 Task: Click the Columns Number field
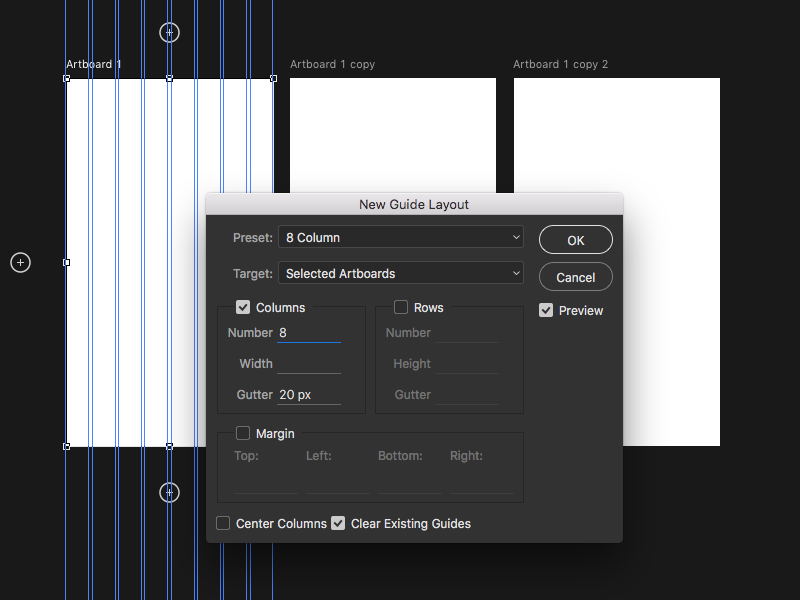[309, 333]
